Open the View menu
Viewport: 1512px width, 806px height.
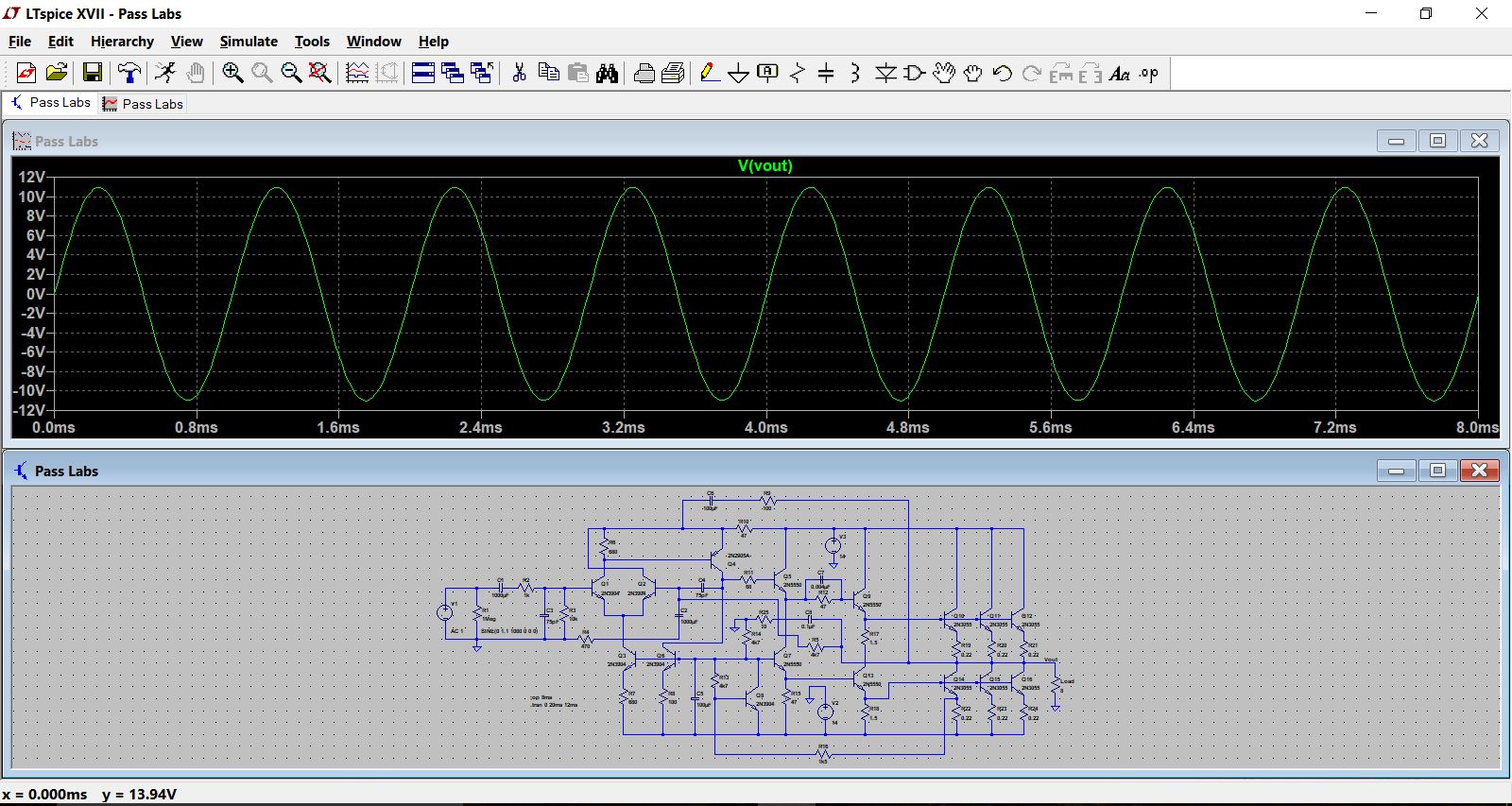[186, 42]
